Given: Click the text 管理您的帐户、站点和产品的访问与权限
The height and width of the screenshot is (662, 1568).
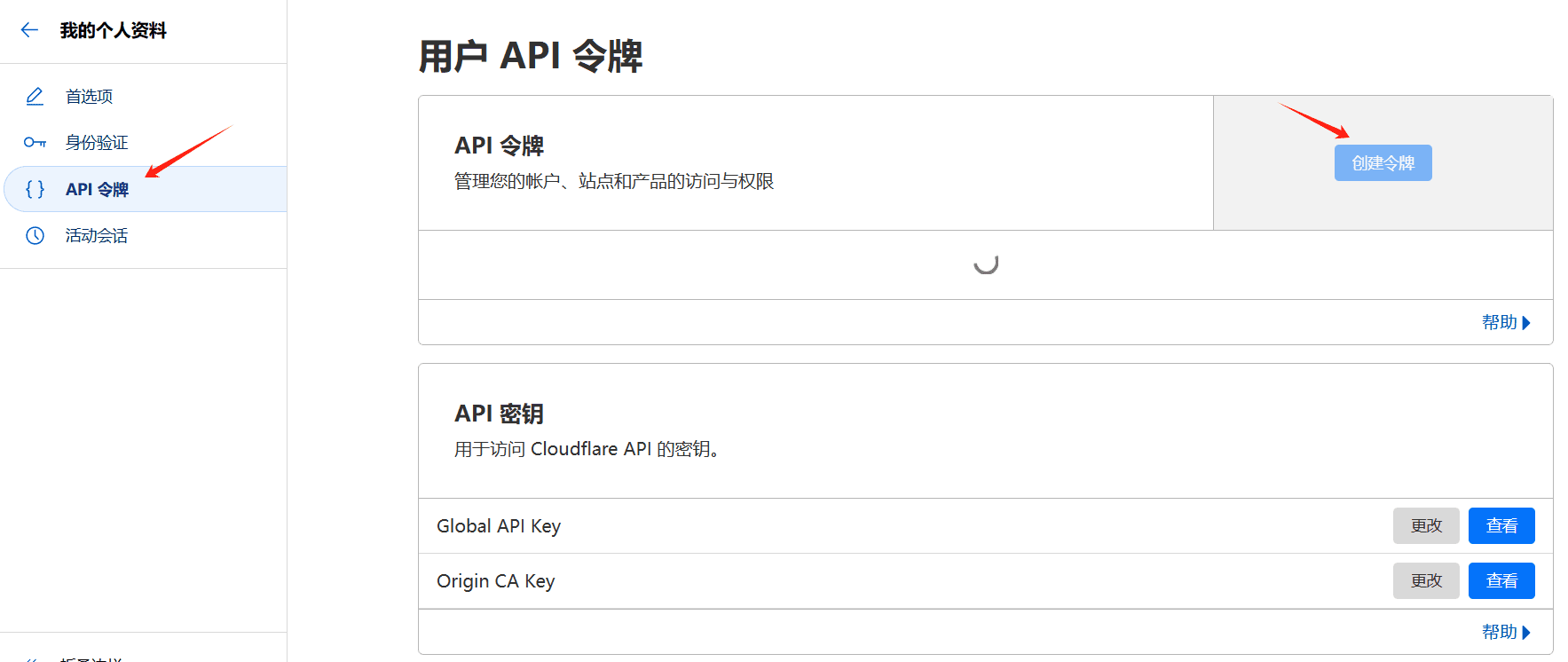Looking at the screenshot, I should [x=614, y=181].
